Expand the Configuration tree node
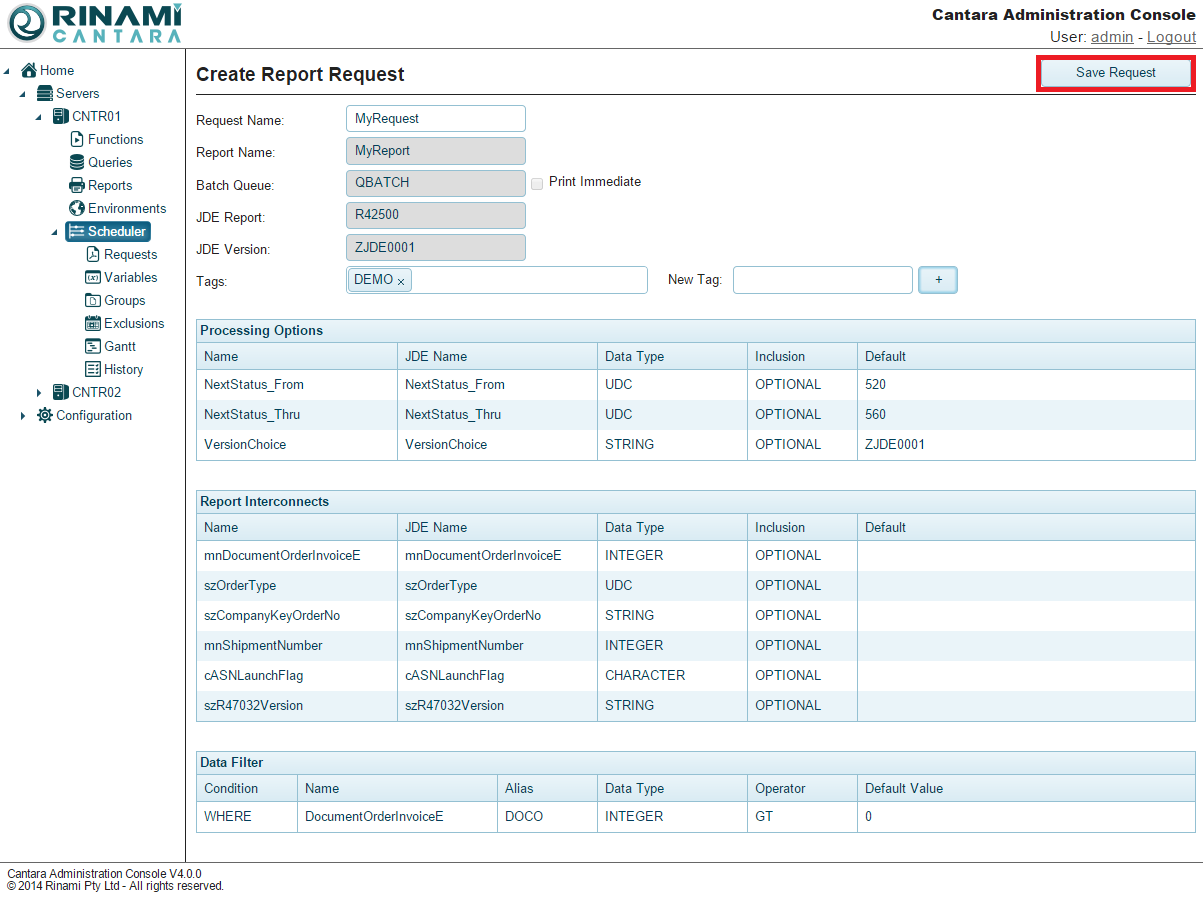1203x905 pixels. (23, 416)
